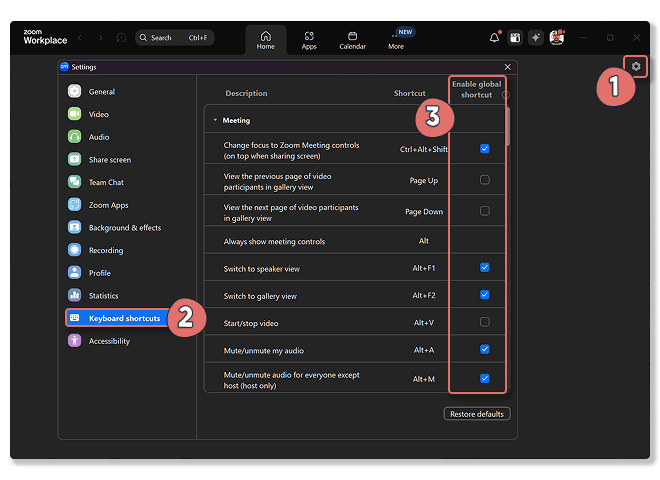Image resolution: width=660 pixels, height=480 pixels.
Task: Go back with left arrow
Action: tap(80, 38)
